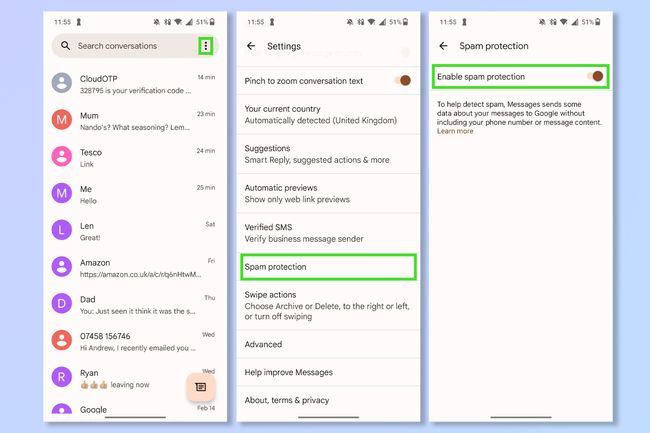Follow the Learn more link
The height and width of the screenshot is (433, 650).
(455, 131)
